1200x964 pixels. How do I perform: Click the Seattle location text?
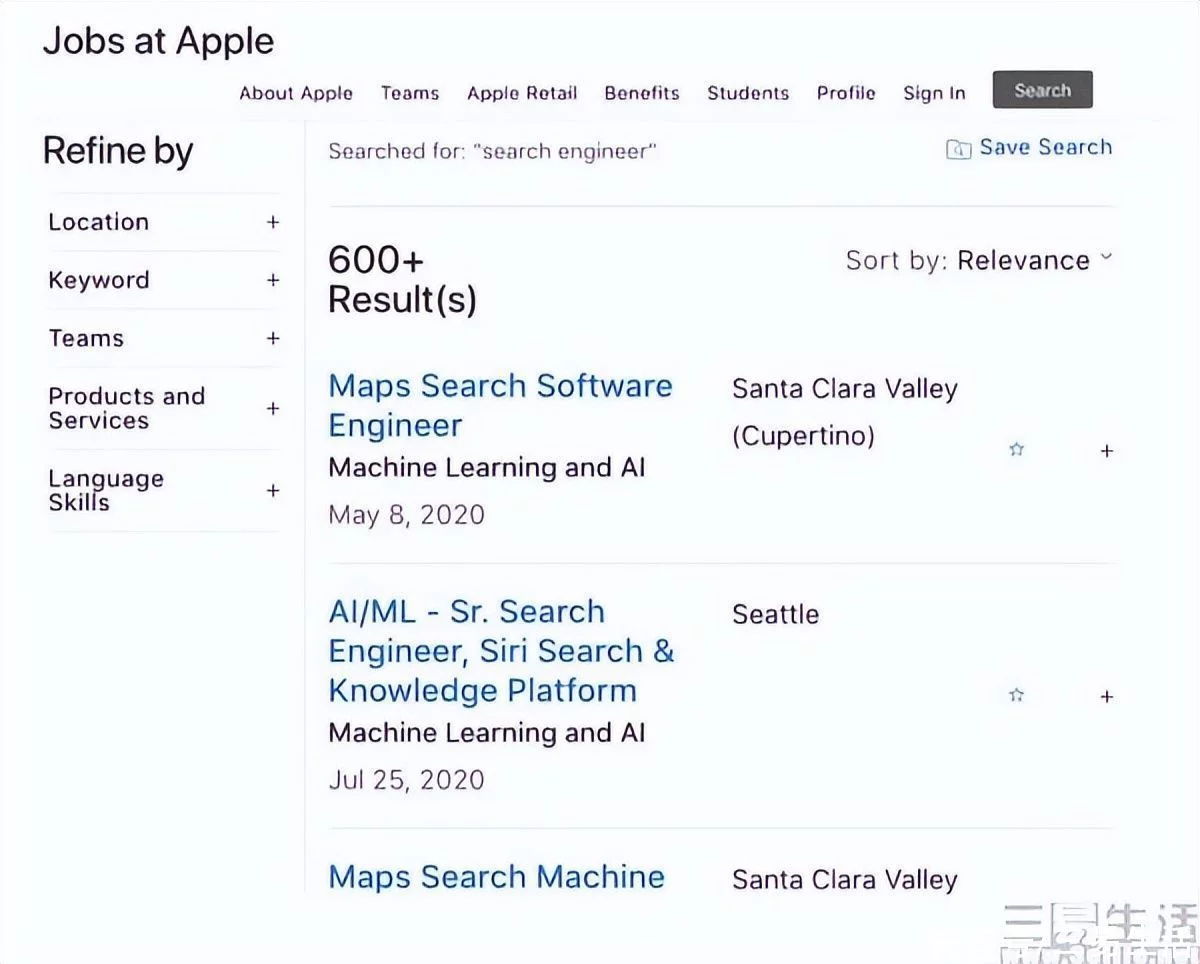point(775,614)
